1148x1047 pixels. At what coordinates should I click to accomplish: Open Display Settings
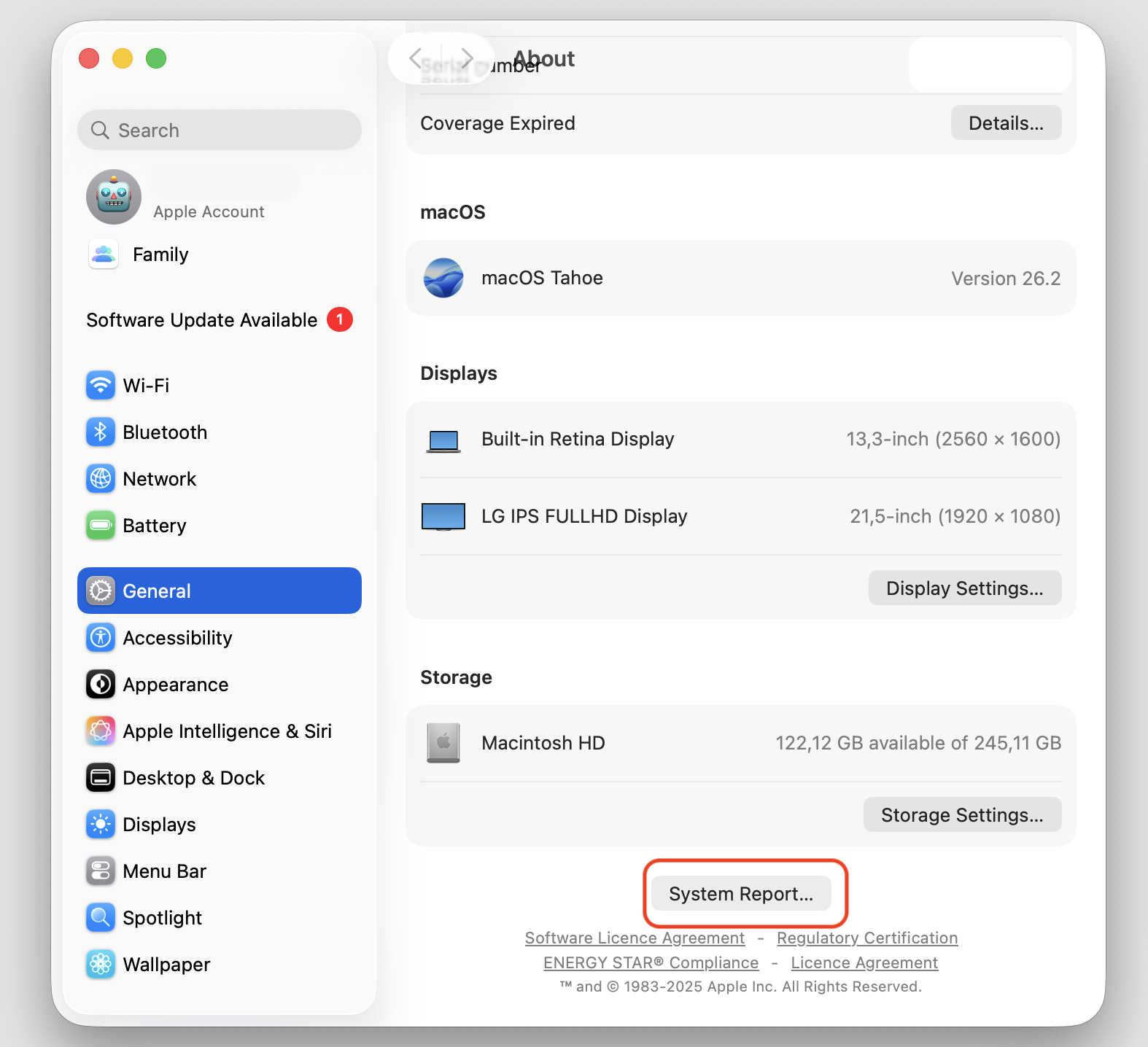pyautogui.click(x=964, y=588)
